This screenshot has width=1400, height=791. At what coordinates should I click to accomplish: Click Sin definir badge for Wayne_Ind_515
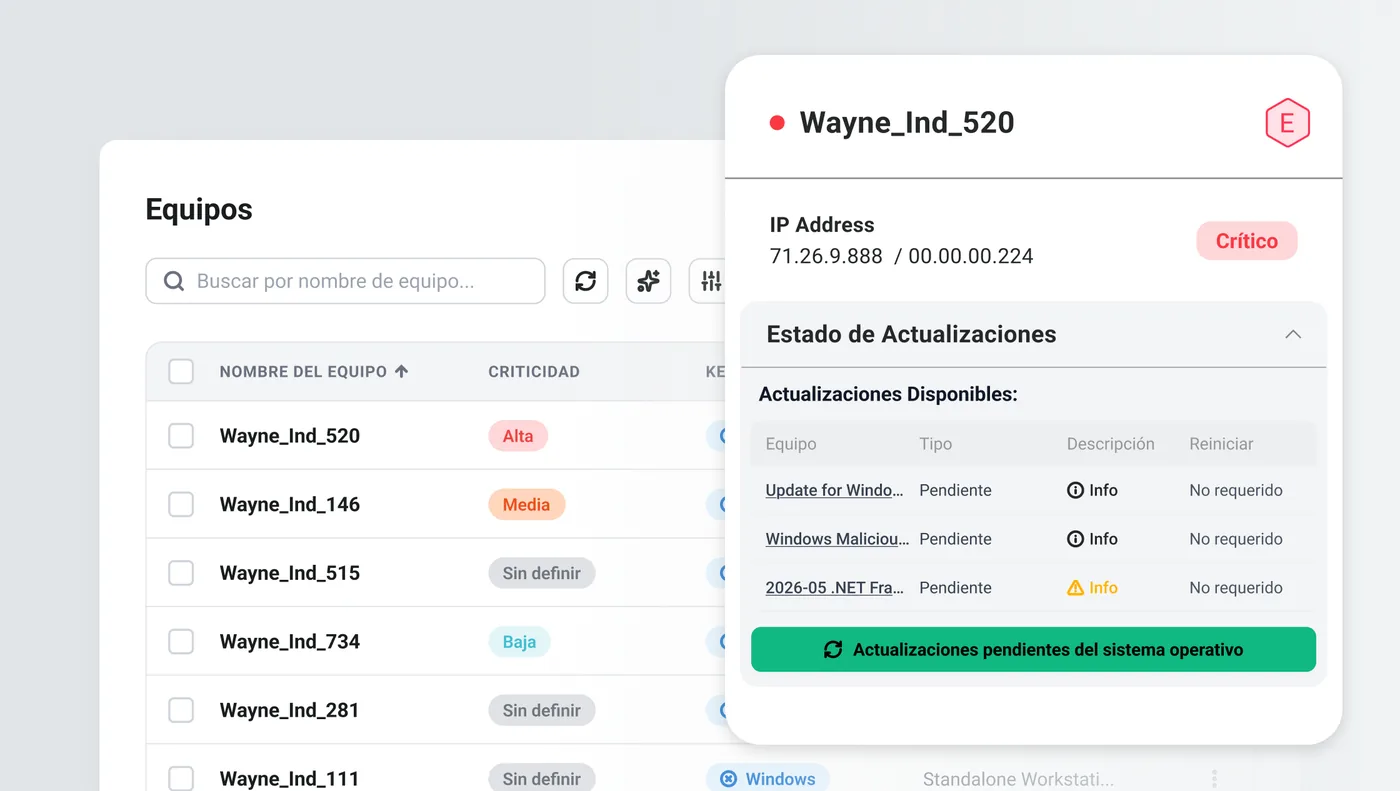[x=541, y=573]
